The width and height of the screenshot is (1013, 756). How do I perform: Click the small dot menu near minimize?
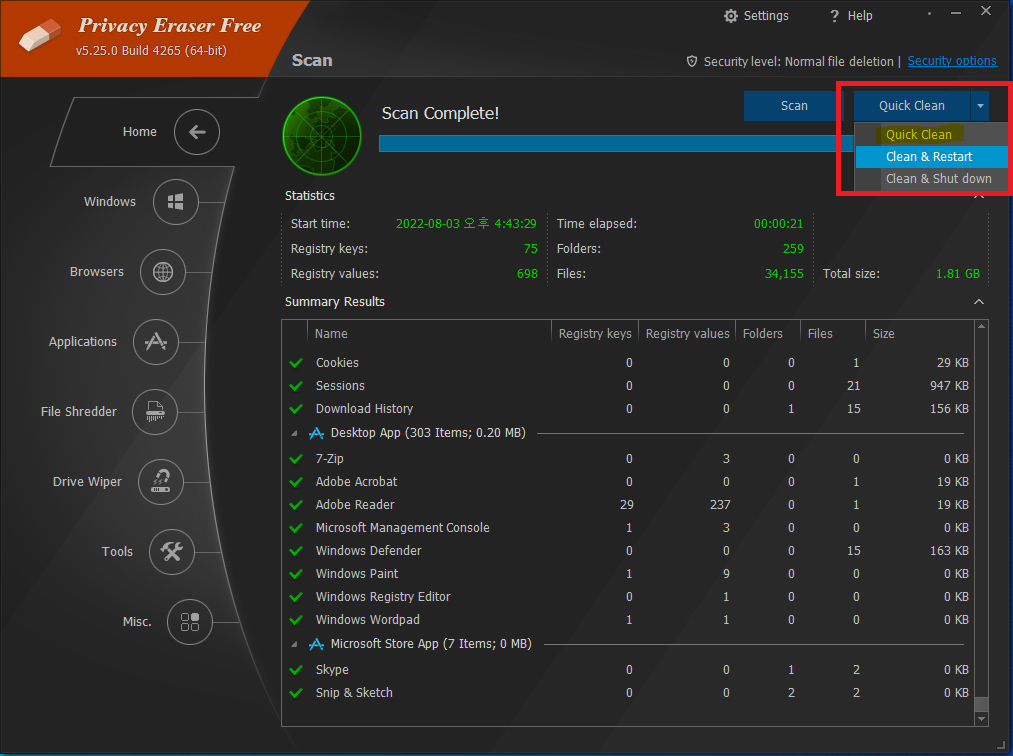[929, 13]
